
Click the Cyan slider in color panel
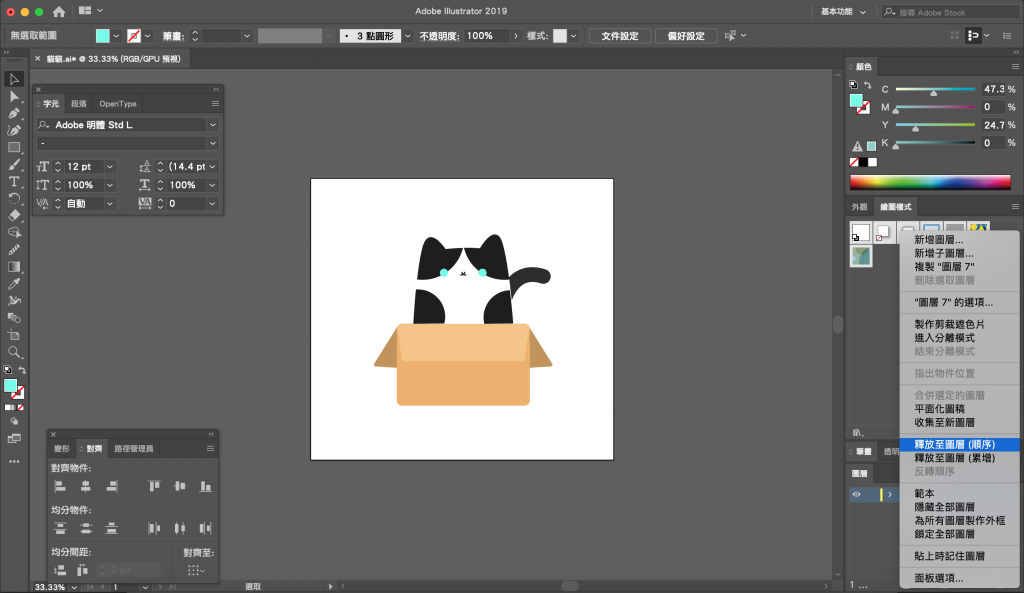934,90
